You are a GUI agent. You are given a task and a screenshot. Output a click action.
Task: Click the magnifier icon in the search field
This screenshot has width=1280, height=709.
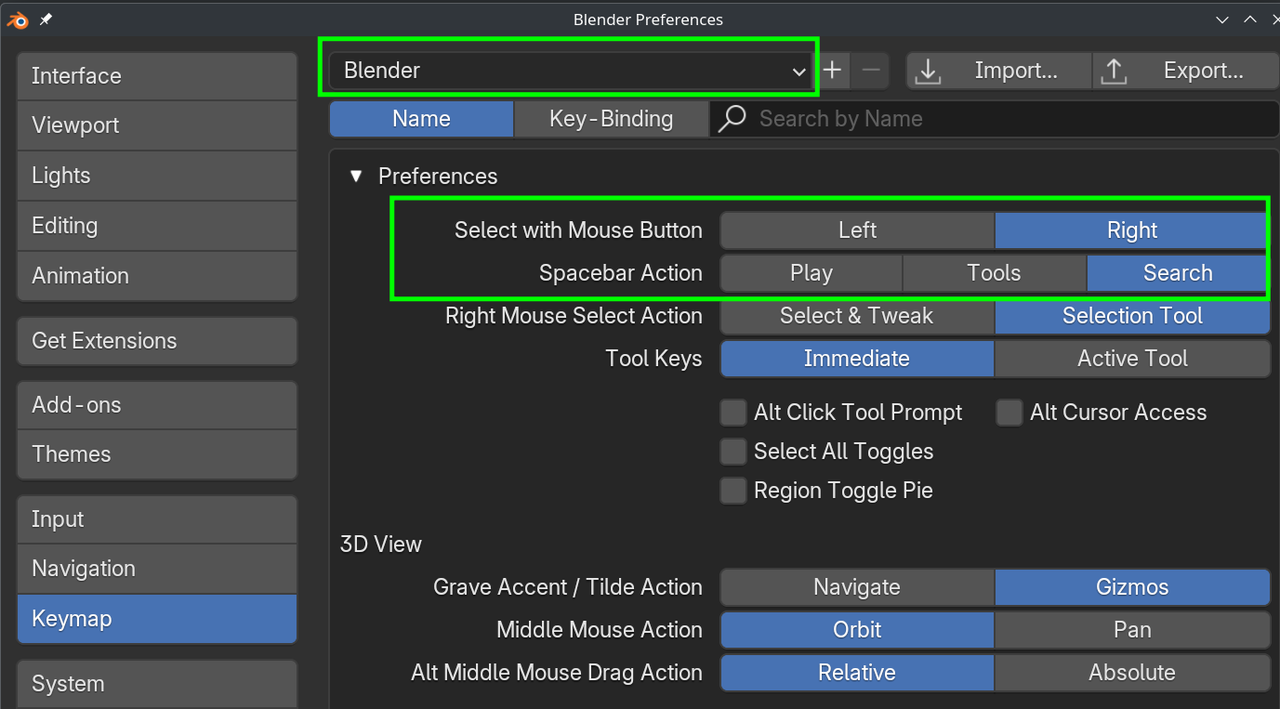(x=733, y=119)
